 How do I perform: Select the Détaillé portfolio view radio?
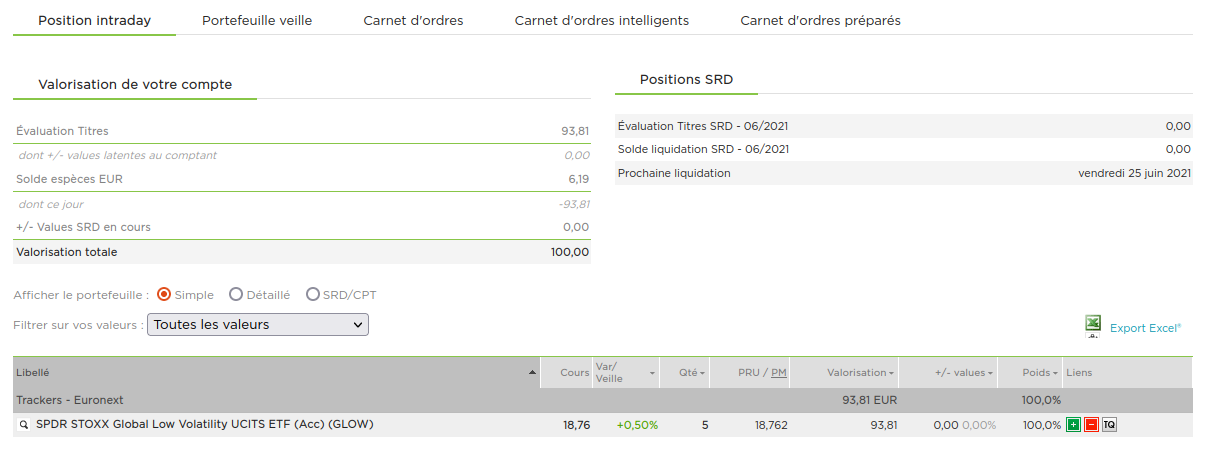236,295
